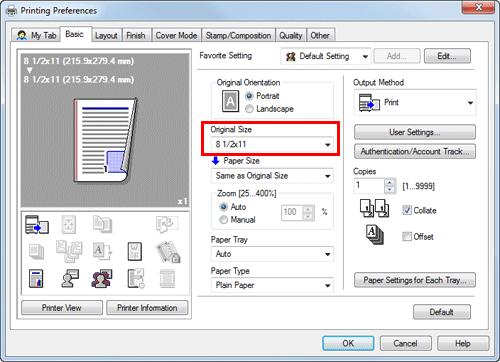This screenshot has height=362, width=500.
Task: Select the Landscape orientation radio button
Action: [x=249, y=109]
